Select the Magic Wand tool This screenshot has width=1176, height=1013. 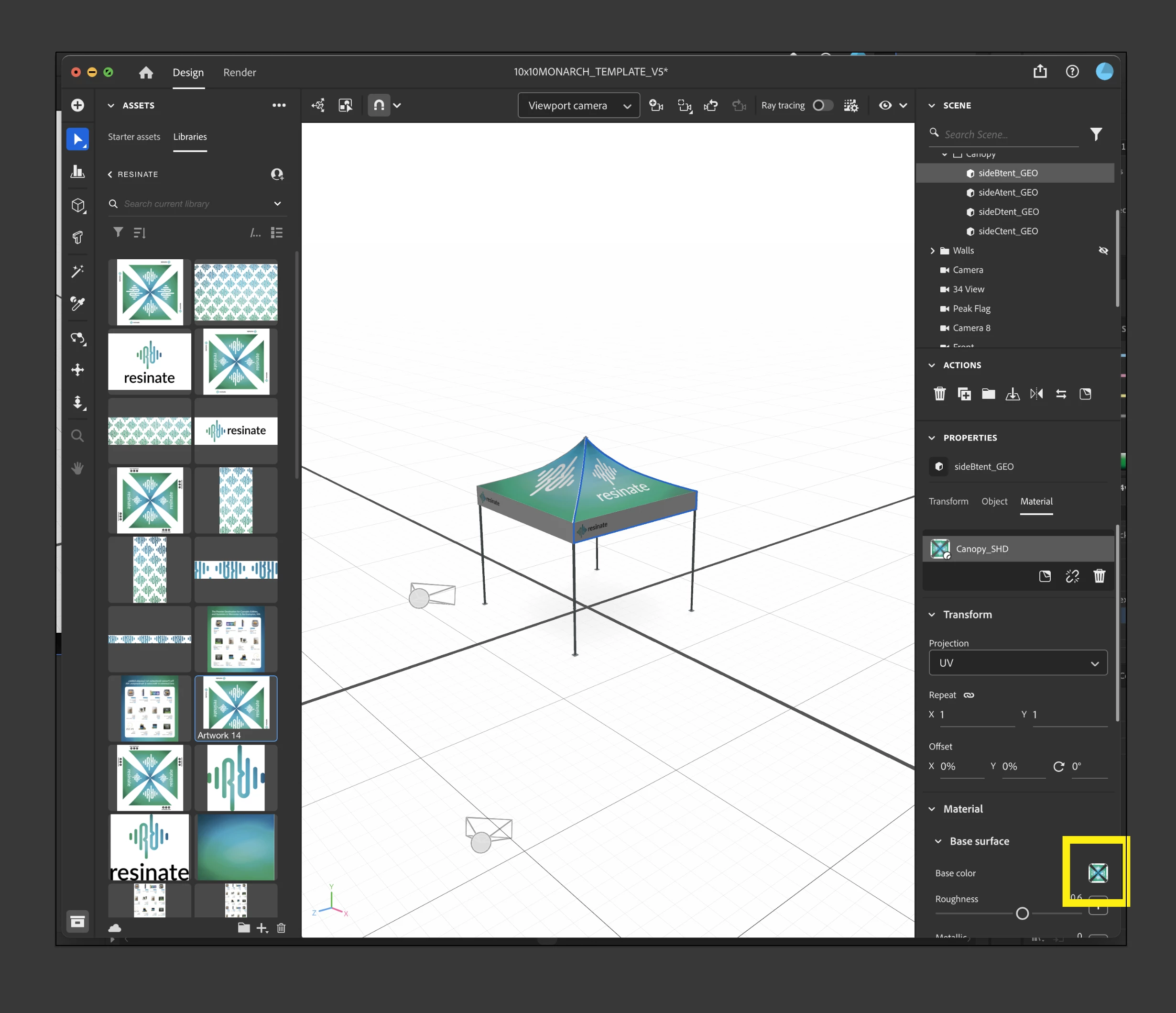78,271
